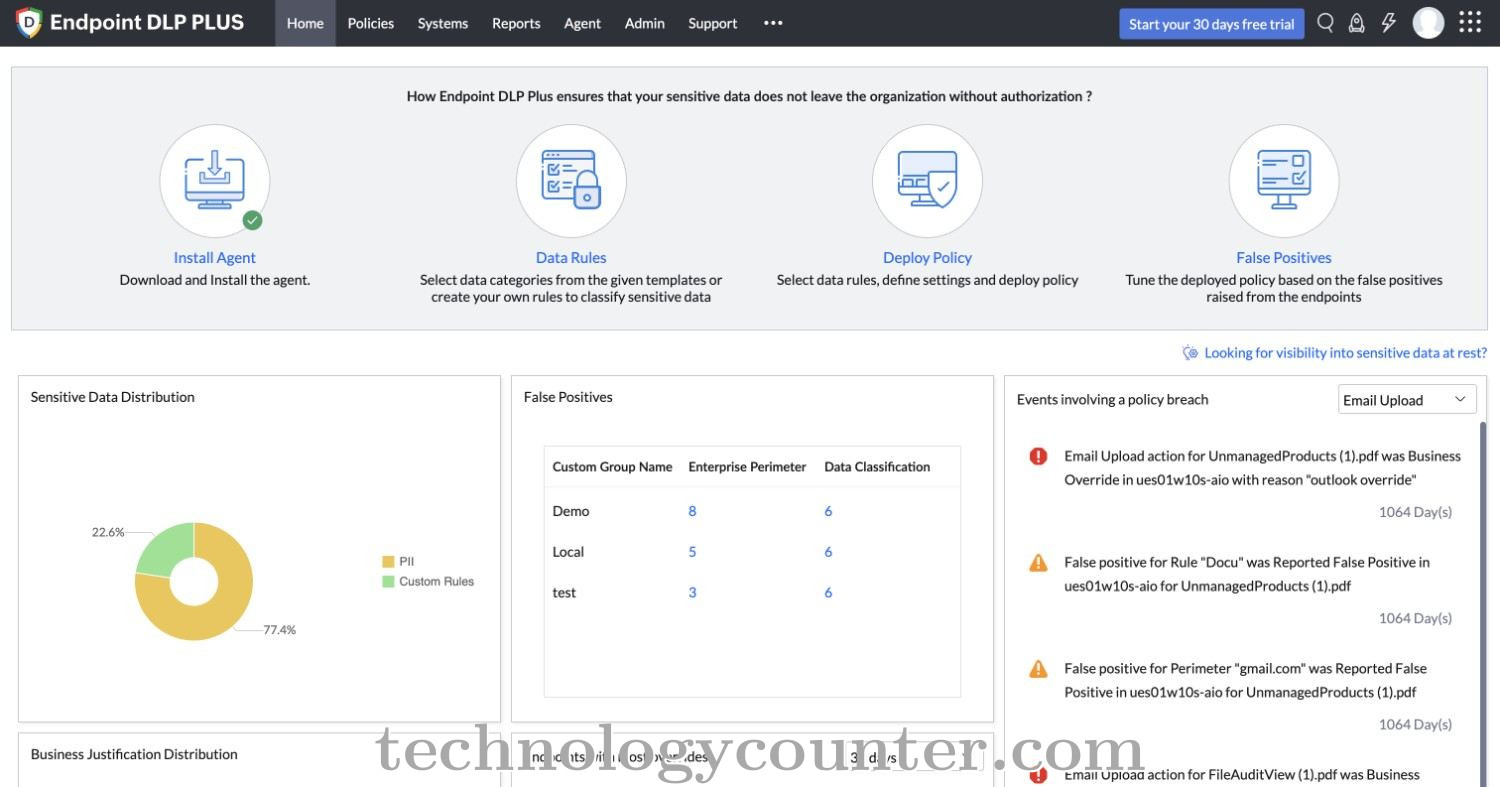Click the Business Justification Distribution panel title
1500x787 pixels.
[134, 754]
